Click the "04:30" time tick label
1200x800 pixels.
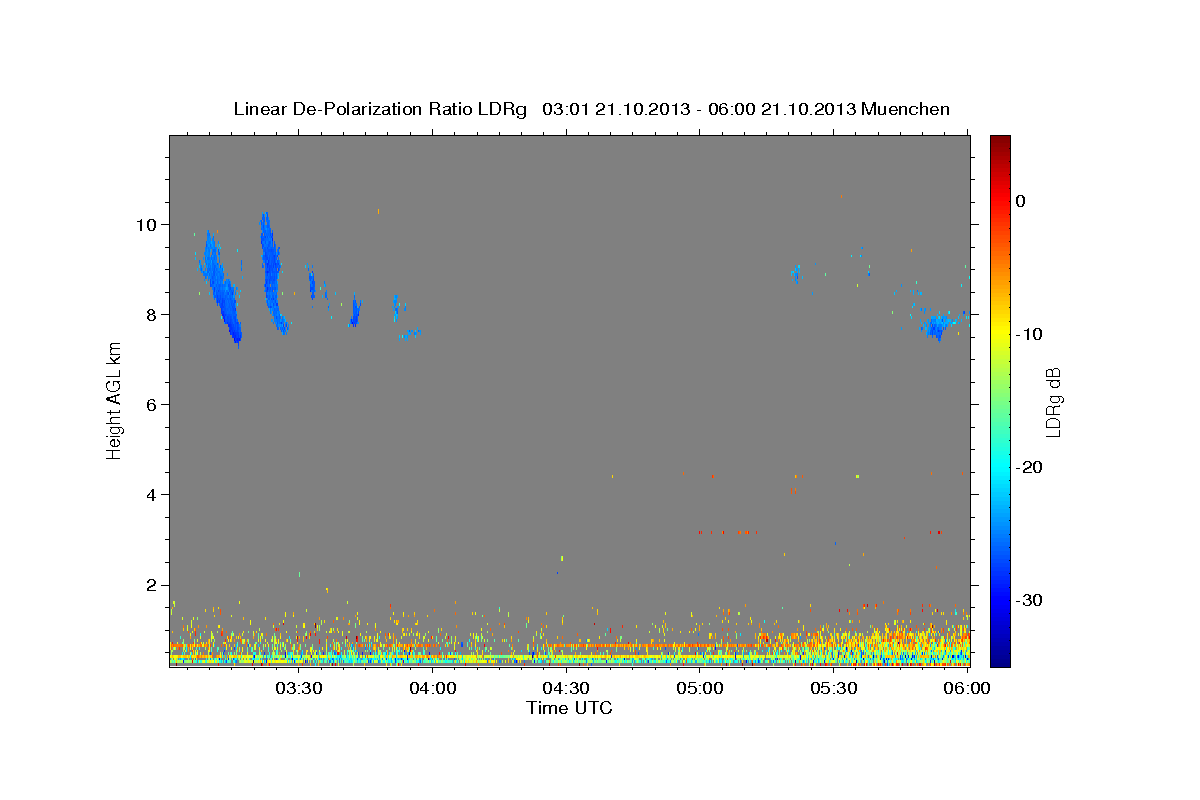click(x=565, y=689)
